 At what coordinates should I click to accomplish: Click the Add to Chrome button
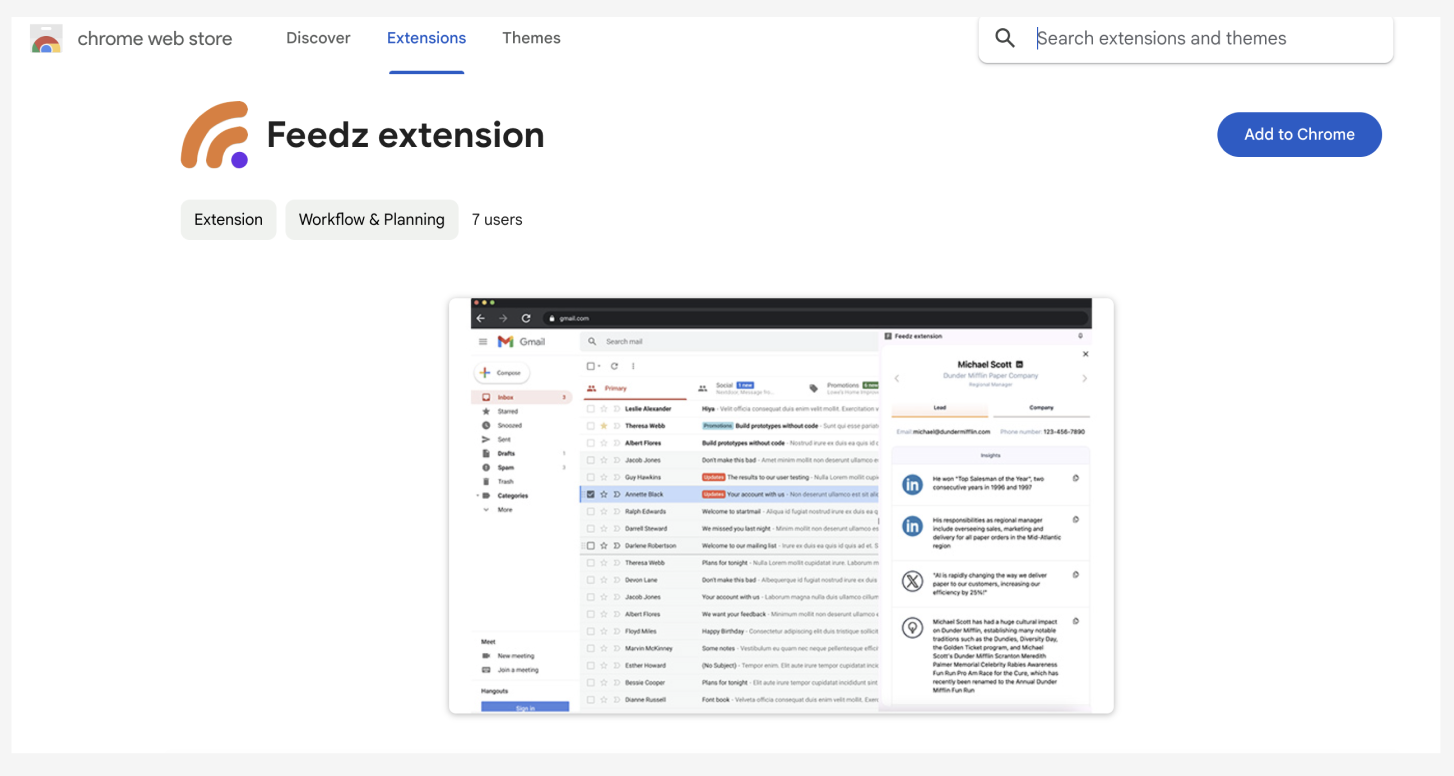[x=1299, y=134]
